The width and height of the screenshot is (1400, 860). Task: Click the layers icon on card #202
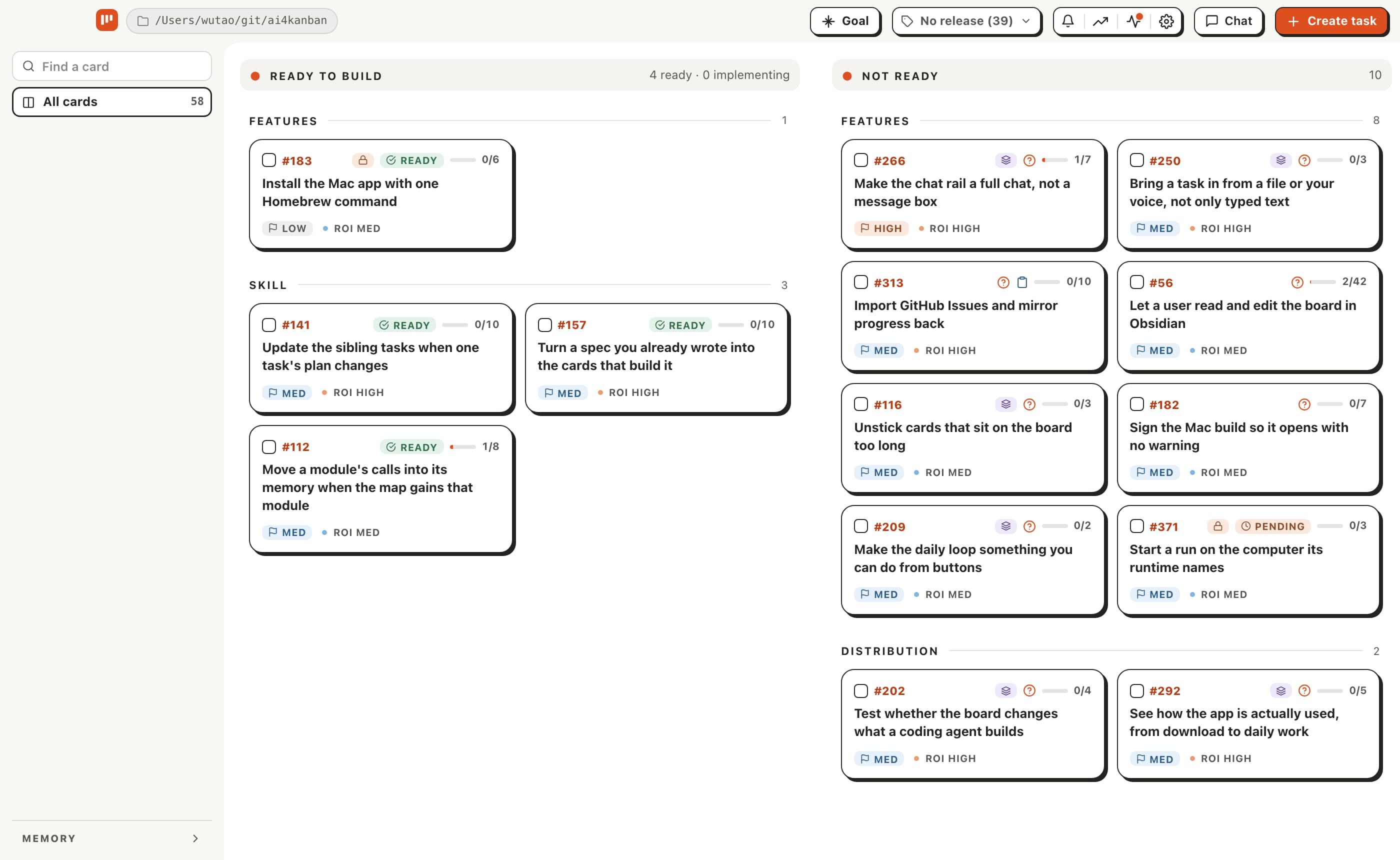(1006, 690)
